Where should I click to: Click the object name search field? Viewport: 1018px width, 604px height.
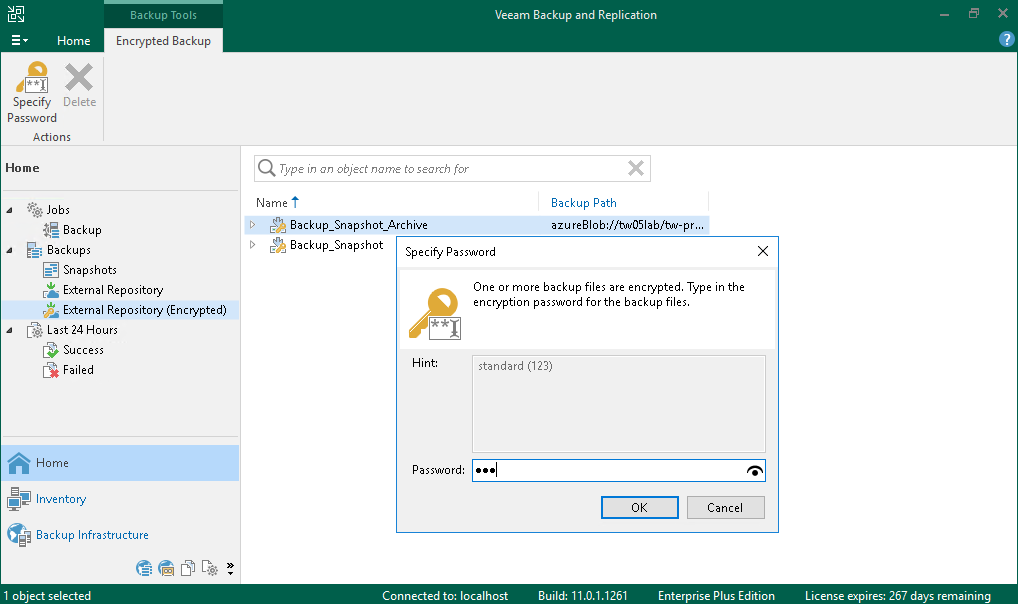(x=452, y=169)
